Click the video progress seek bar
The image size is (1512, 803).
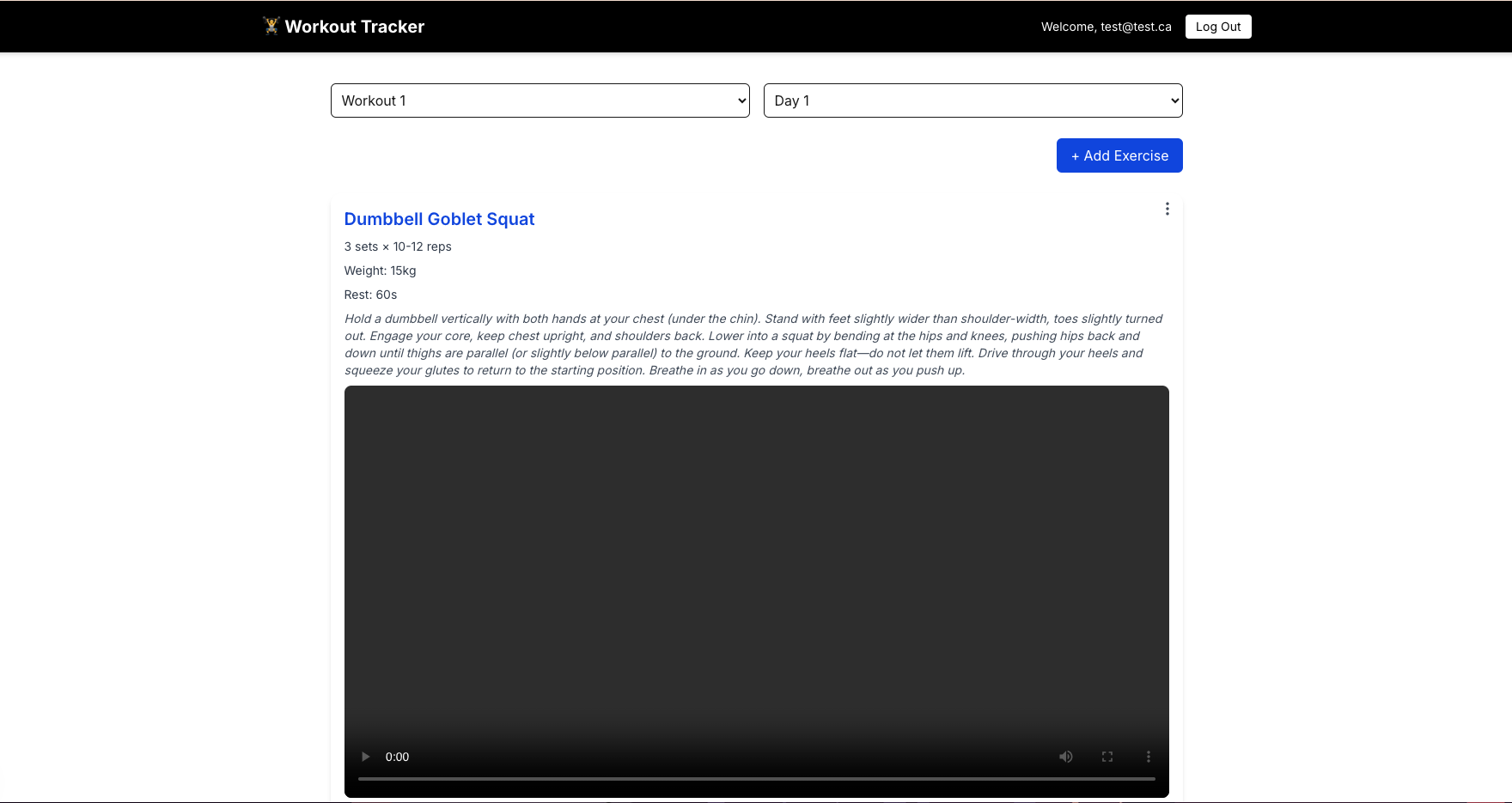[x=756, y=779]
